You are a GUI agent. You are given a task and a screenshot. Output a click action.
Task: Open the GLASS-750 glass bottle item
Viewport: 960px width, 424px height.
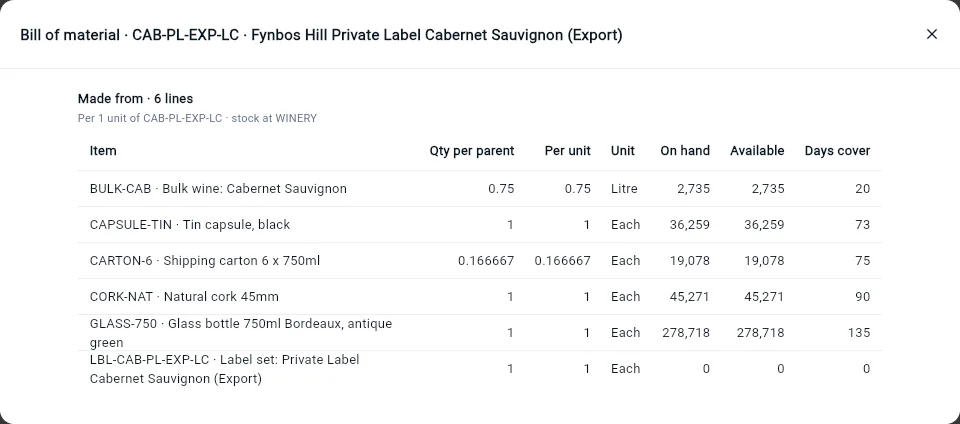coord(479,333)
